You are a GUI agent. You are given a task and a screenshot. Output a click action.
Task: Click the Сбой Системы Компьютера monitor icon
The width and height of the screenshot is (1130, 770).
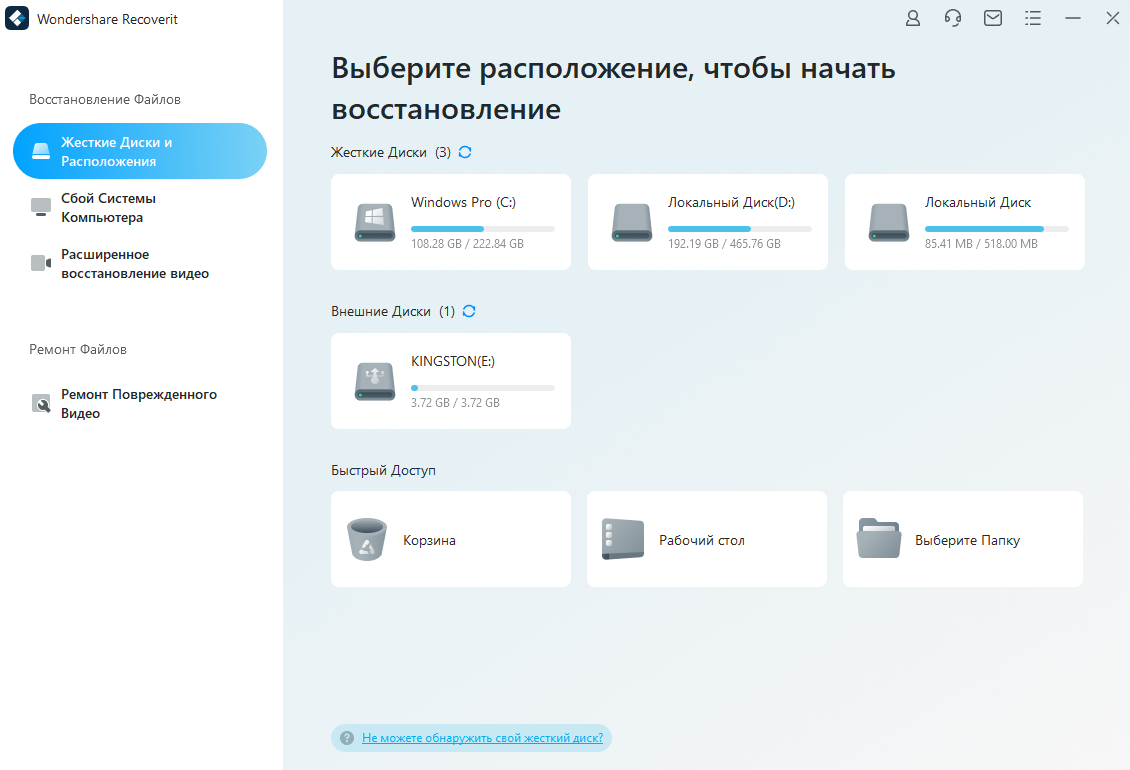coord(41,208)
